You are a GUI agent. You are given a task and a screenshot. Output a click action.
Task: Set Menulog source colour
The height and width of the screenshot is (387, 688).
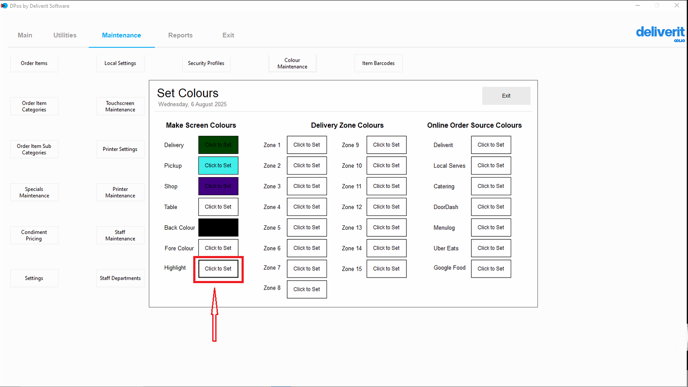pyautogui.click(x=491, y=227)
